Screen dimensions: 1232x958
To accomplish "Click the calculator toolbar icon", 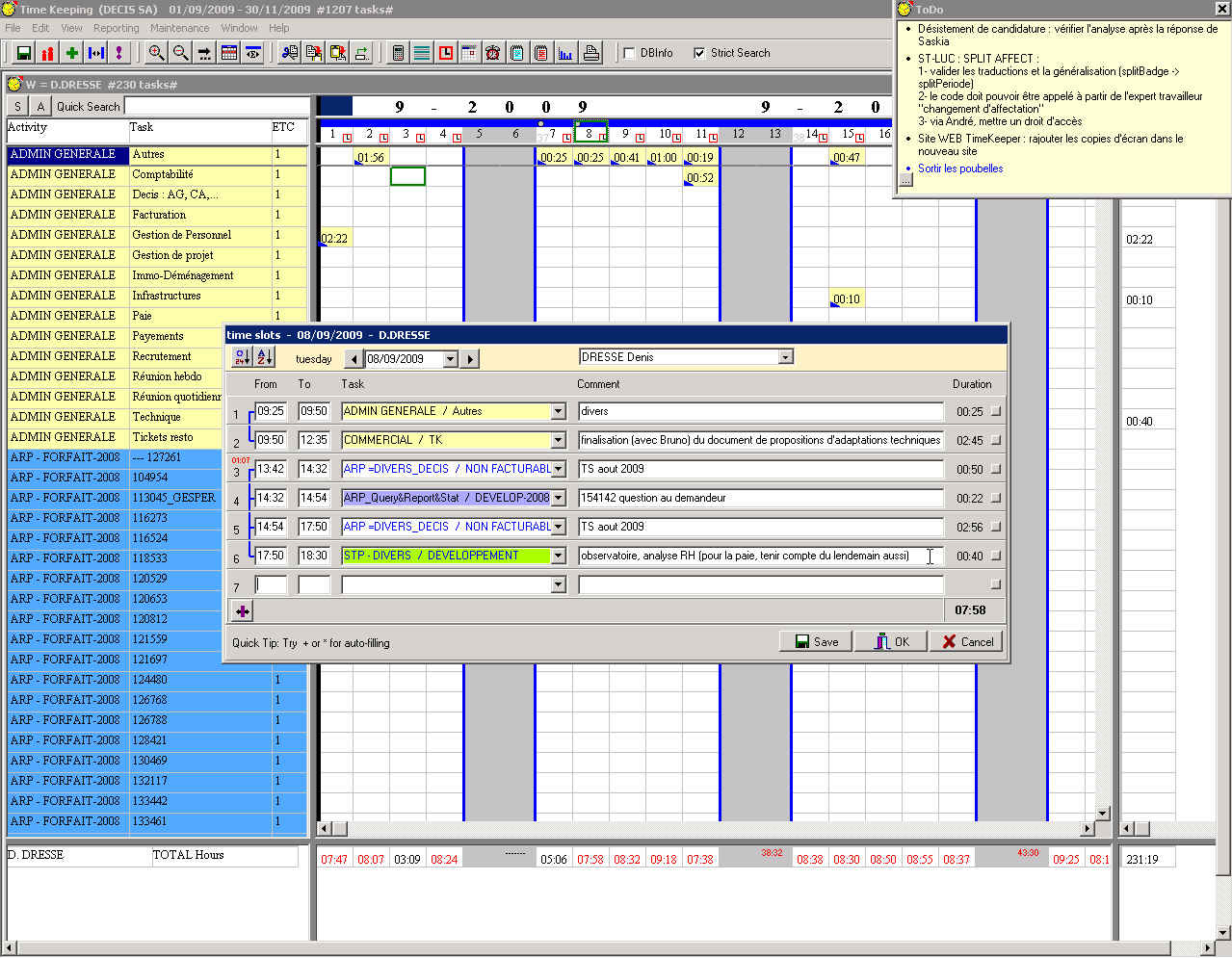I will click(398, 53).
